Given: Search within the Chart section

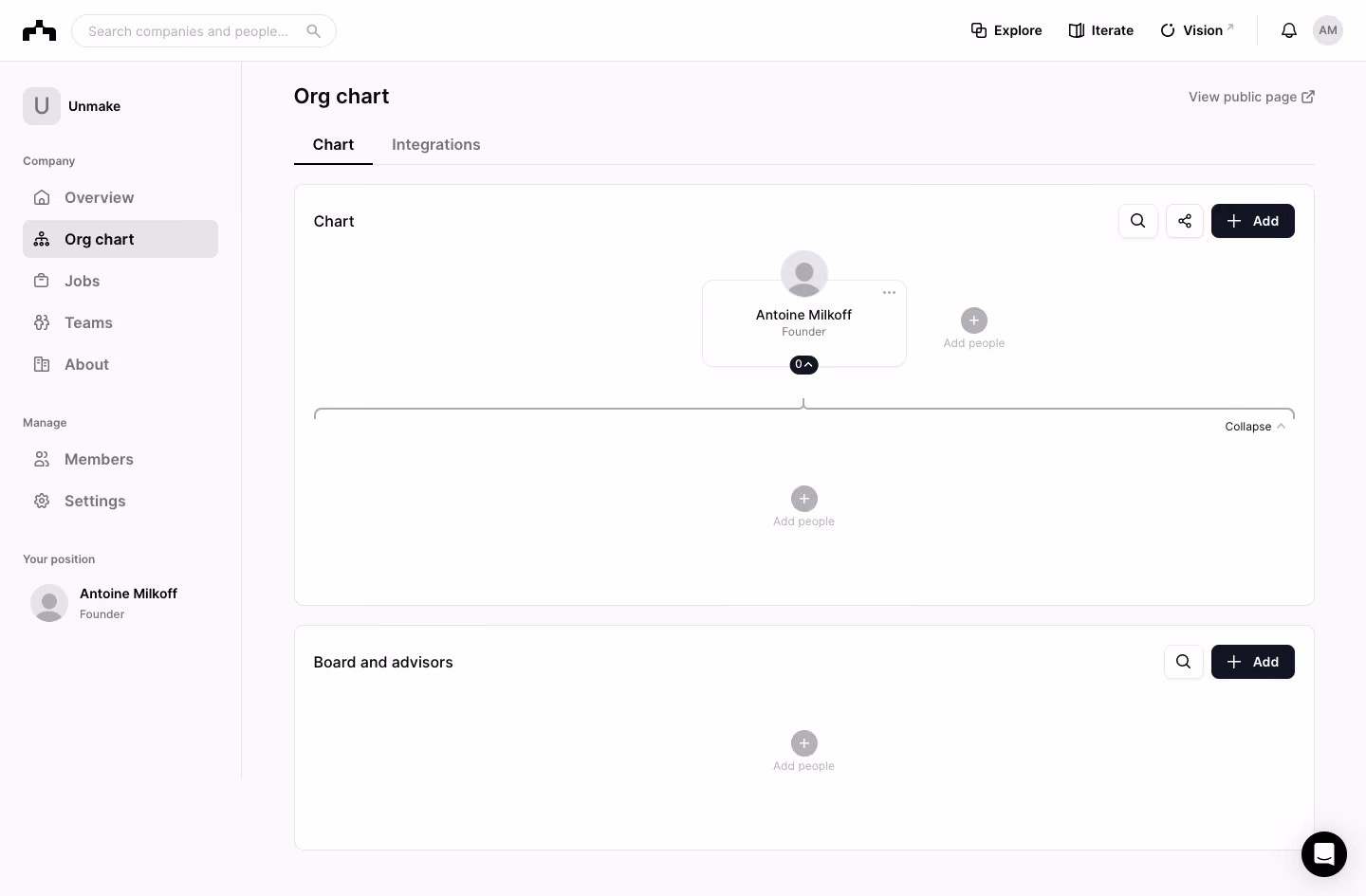Looking at the screenshot, I should point(1138,221).
